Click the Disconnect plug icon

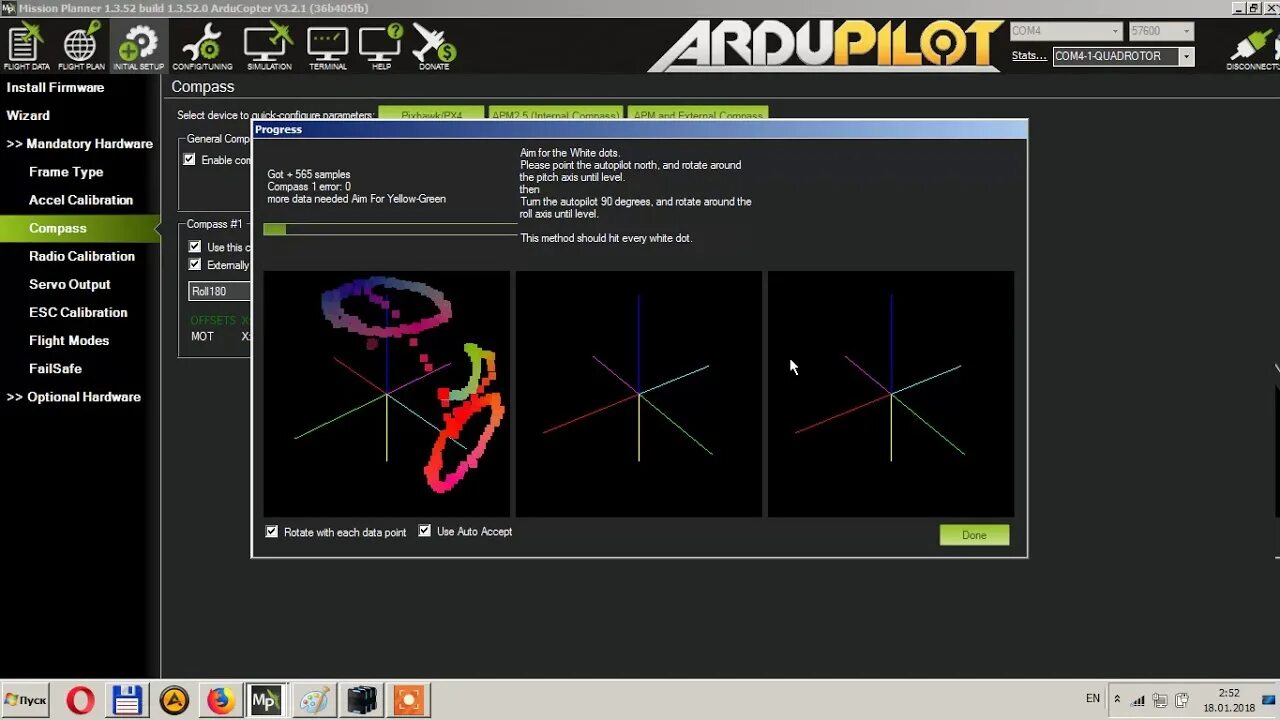1254,47
